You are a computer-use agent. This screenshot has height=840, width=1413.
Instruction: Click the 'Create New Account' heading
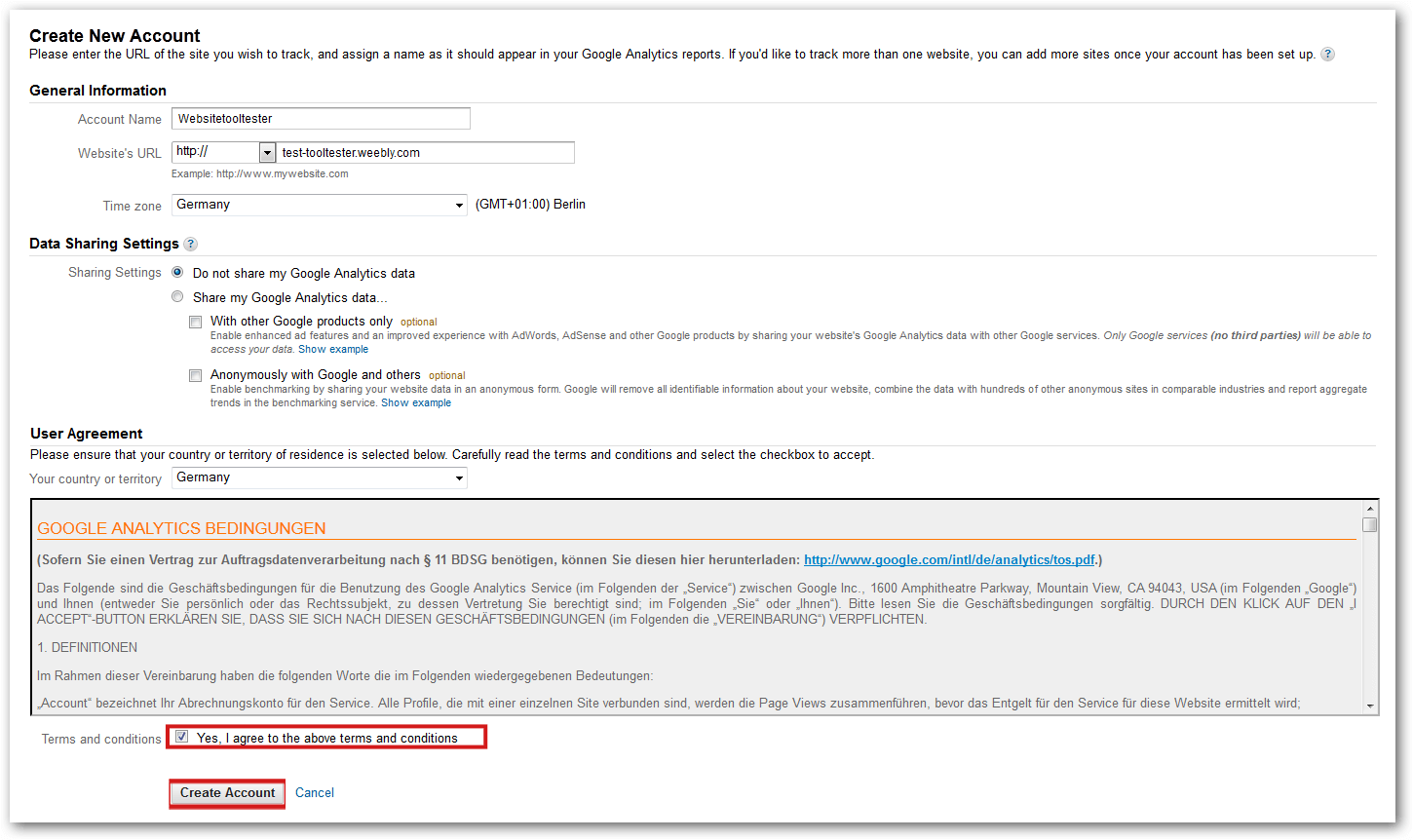(115, 36)
